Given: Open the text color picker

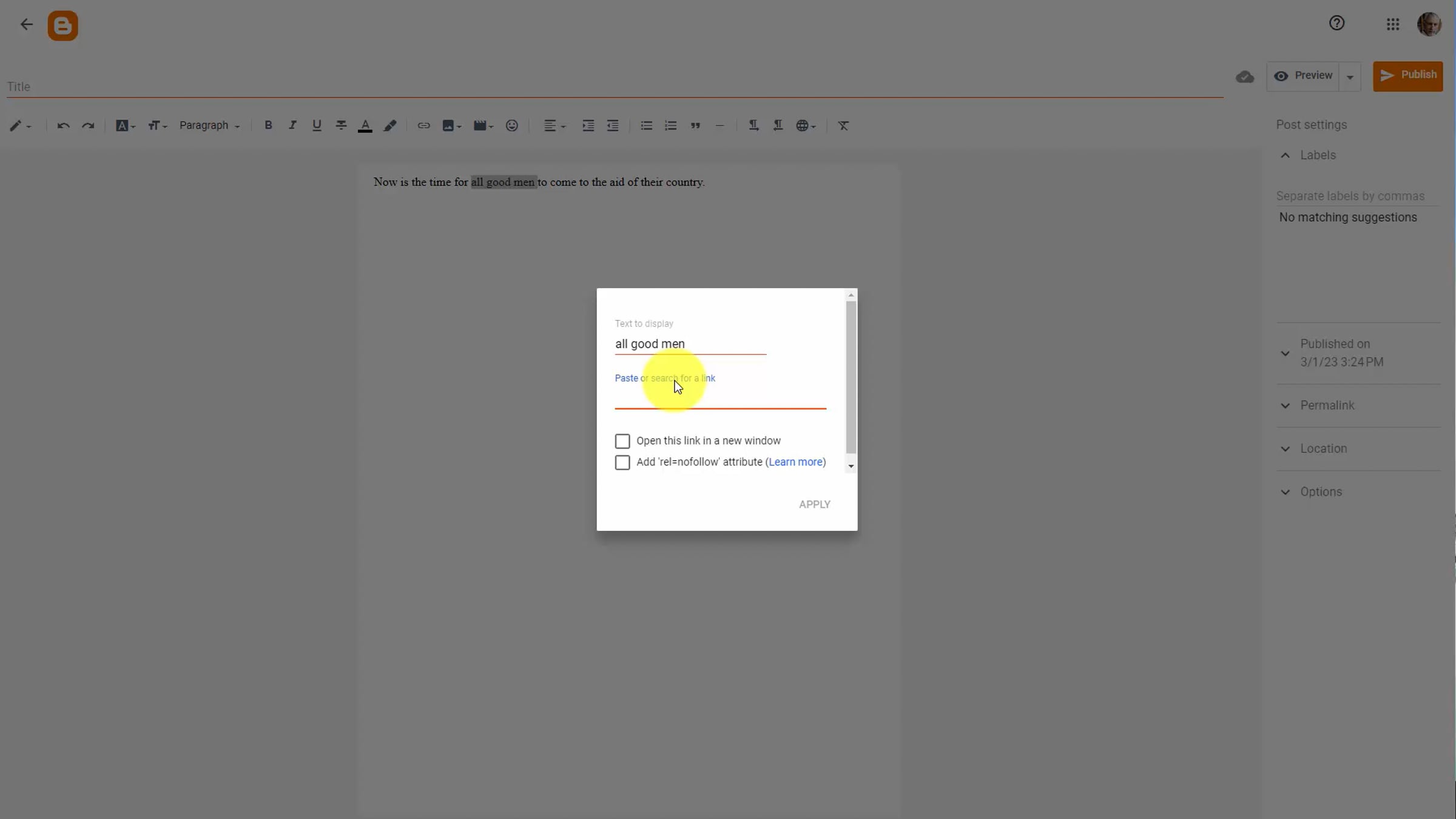Looking at the screenshot, I should point(365,126).
